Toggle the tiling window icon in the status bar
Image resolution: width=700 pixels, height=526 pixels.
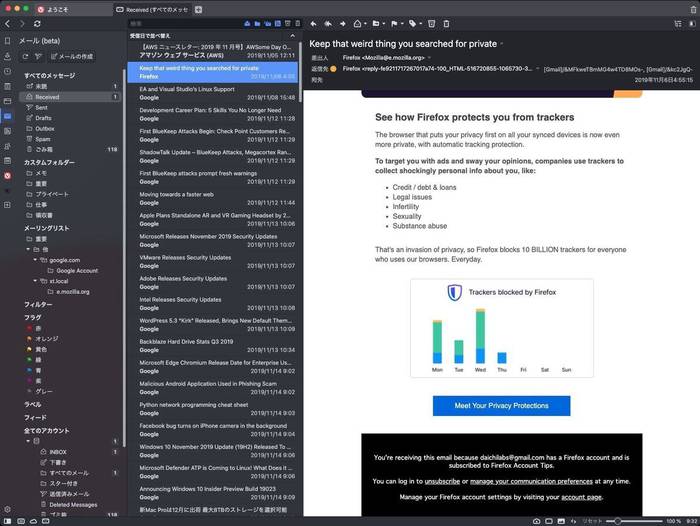(x=549, y=521)
